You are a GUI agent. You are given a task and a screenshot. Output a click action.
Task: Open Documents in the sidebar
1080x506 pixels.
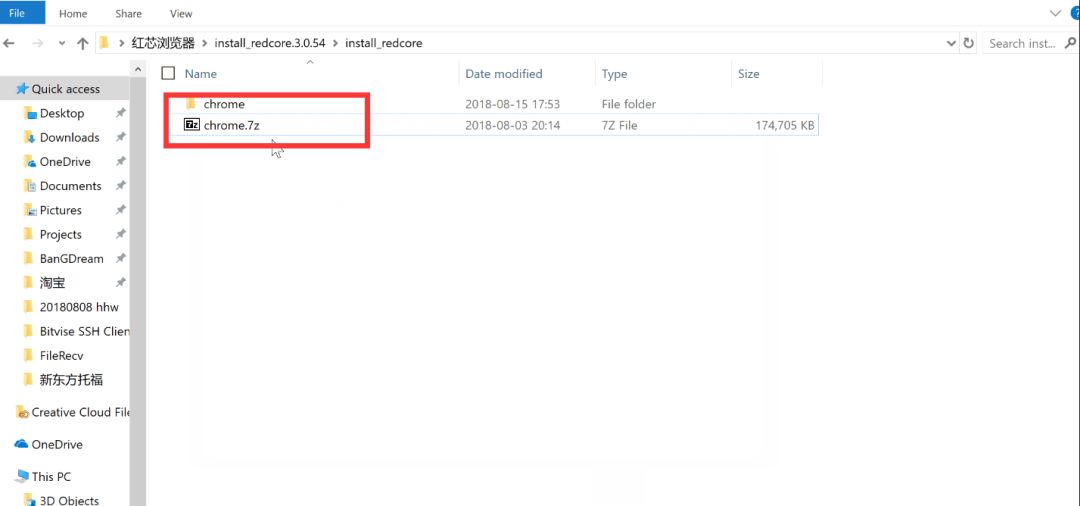70,186
